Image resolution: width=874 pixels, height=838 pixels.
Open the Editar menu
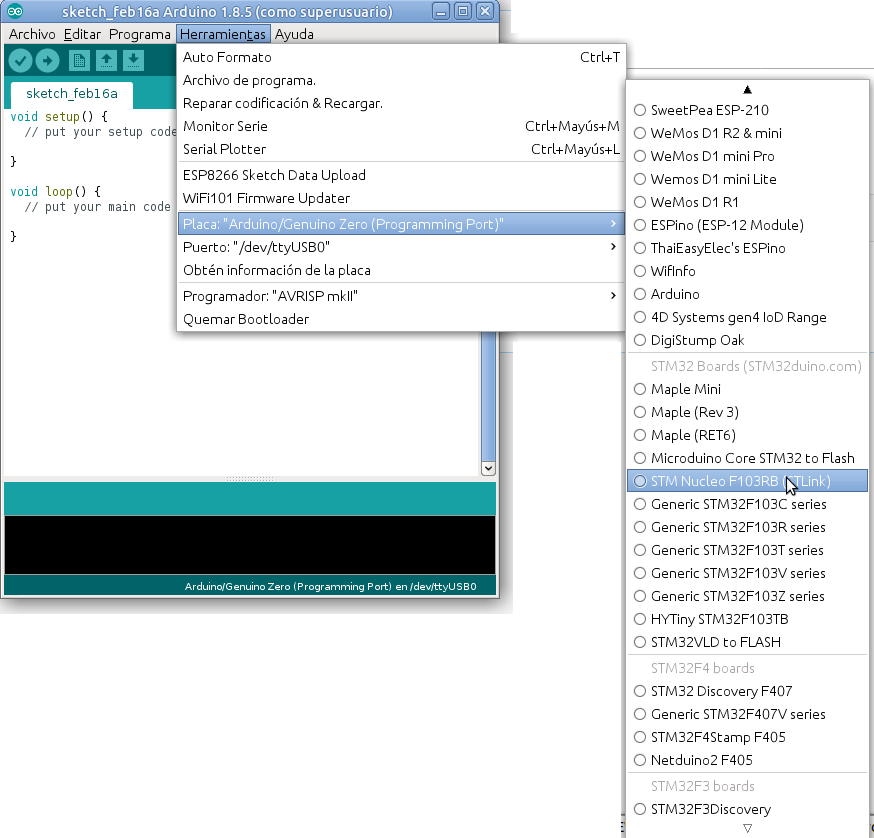coord(82,34)
